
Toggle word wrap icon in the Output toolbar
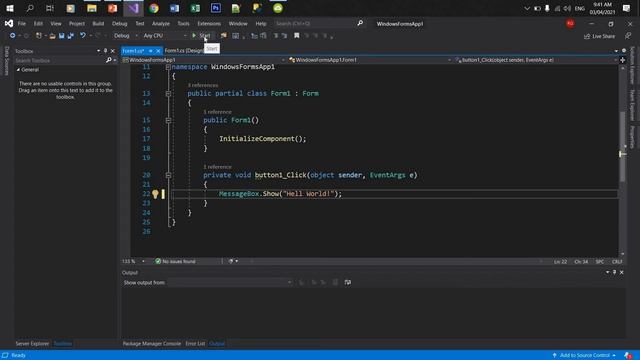click(x=347, y=282)
